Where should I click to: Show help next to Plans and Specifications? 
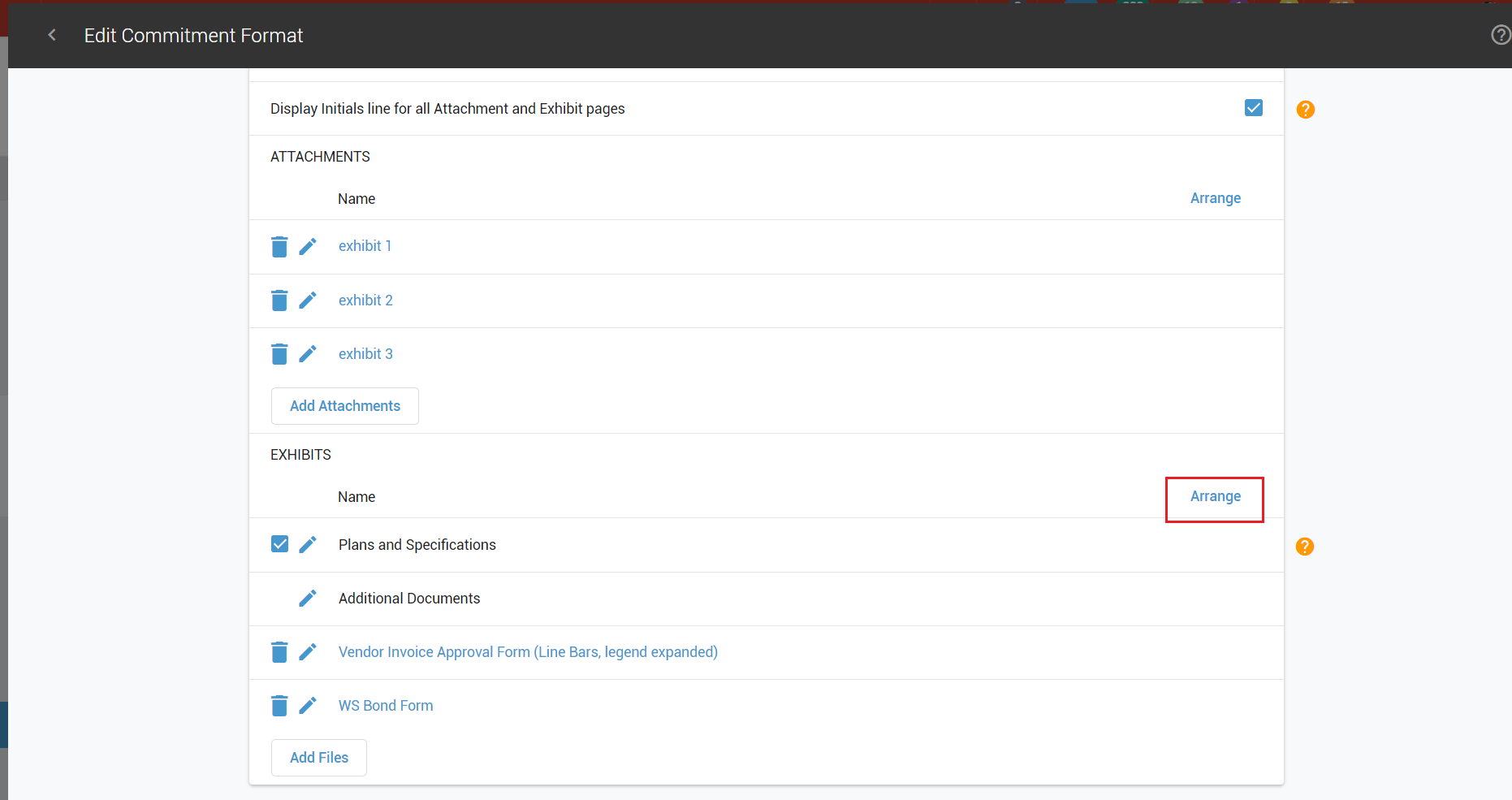pyautogui.click(x=1304, y=547)
